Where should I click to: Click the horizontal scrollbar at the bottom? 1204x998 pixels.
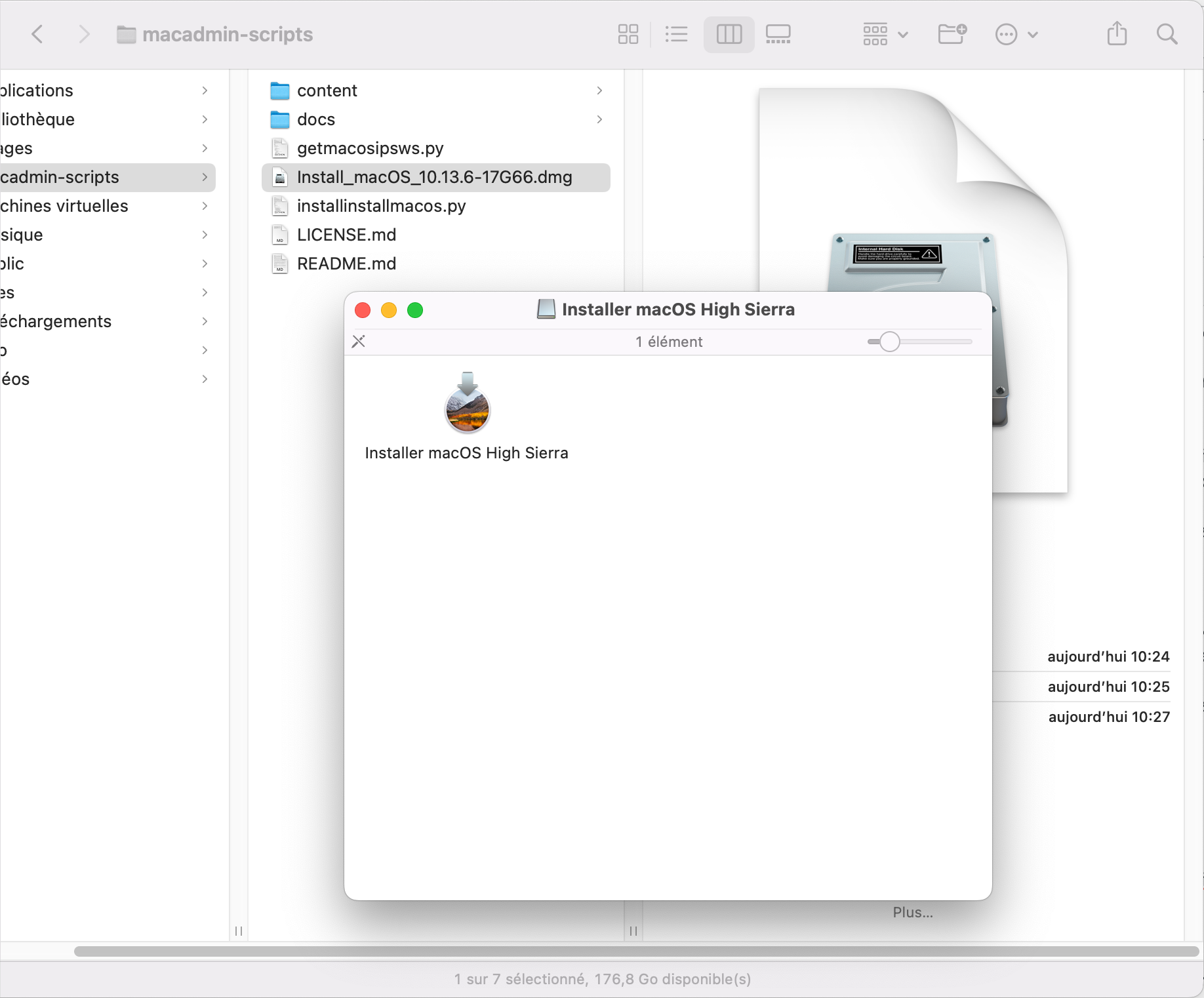click(x=636, y=951)
